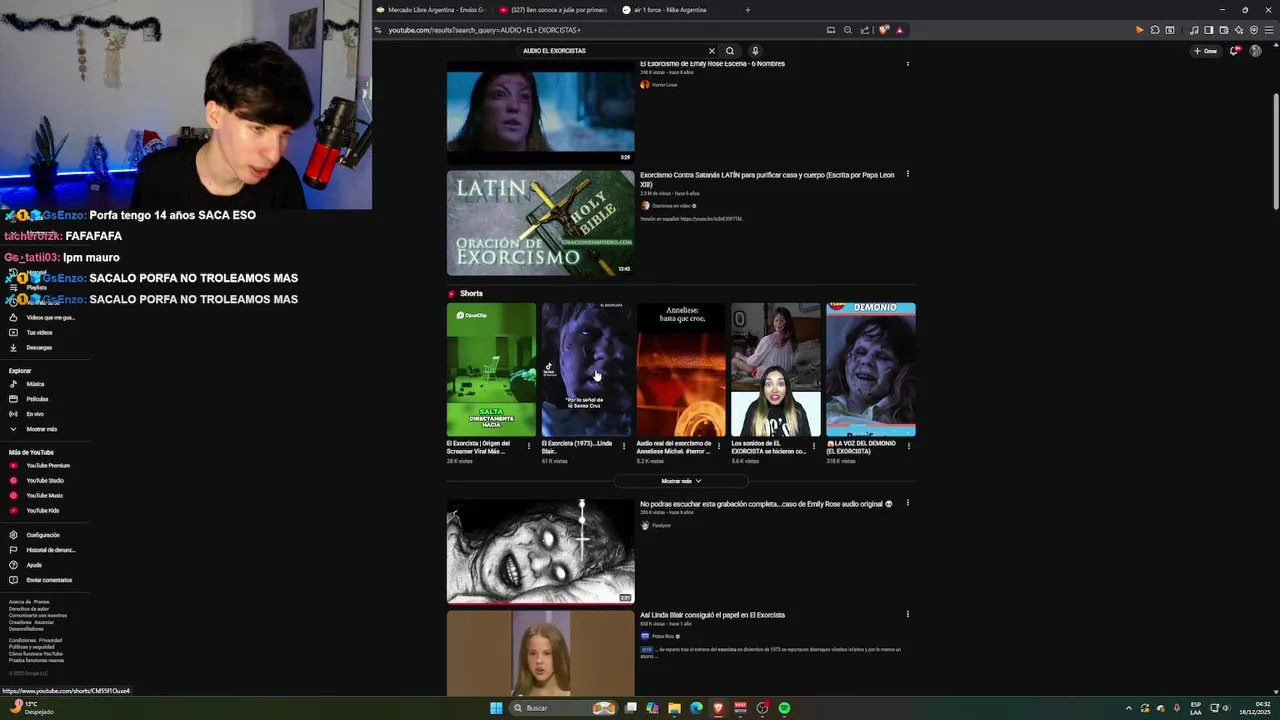Start voice search with the microphone icon

pos(755,51)
